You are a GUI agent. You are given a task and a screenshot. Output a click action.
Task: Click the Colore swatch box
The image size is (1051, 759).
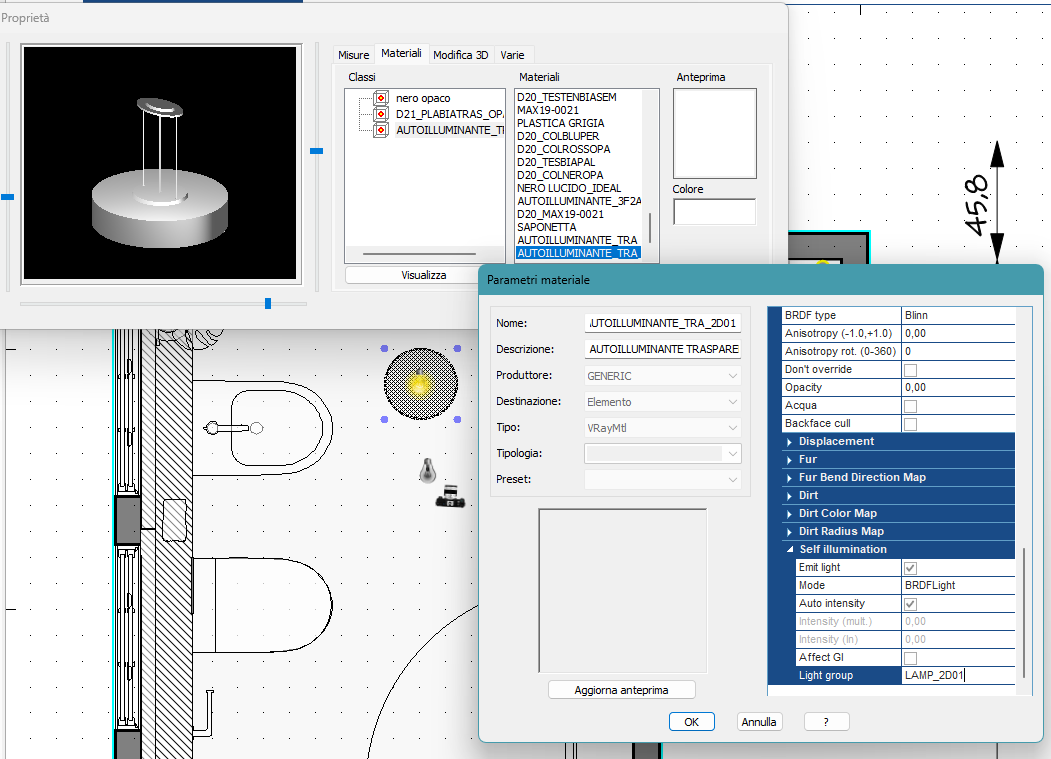pos(715,212)
